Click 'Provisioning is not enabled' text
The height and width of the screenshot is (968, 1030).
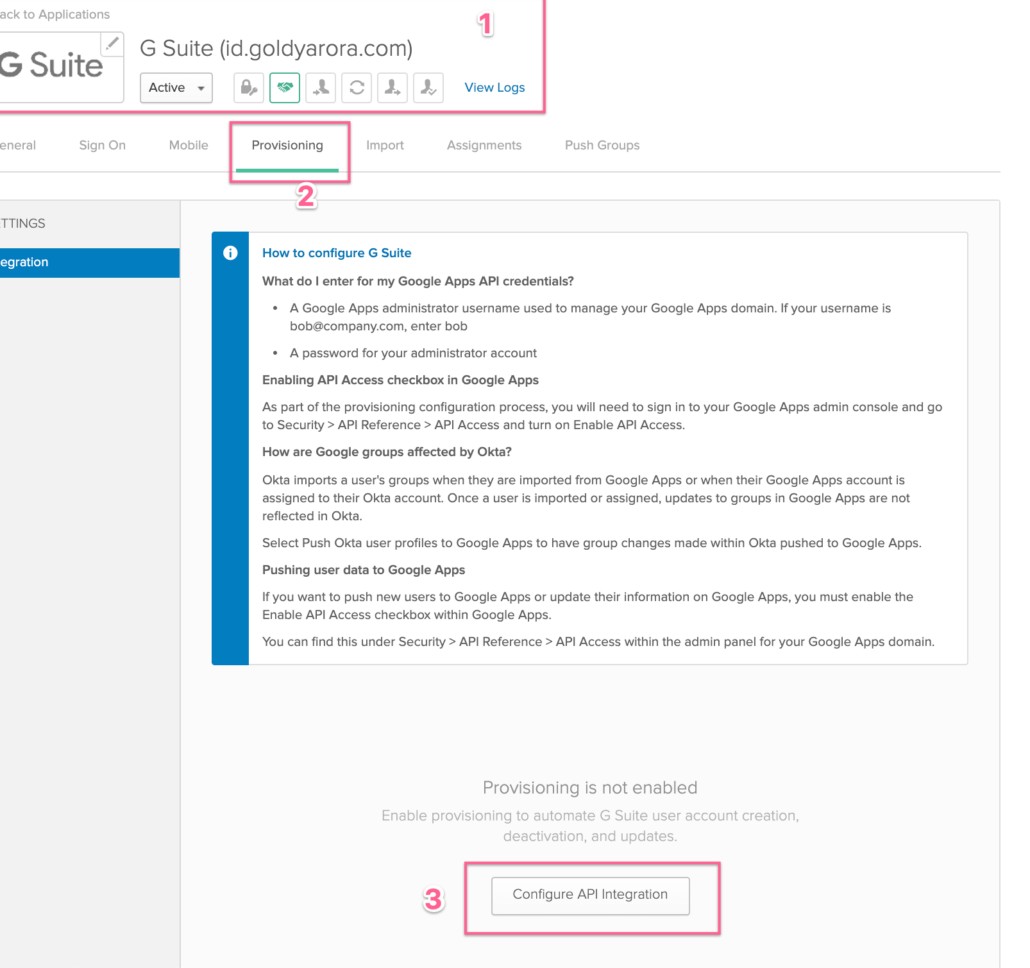590,787
